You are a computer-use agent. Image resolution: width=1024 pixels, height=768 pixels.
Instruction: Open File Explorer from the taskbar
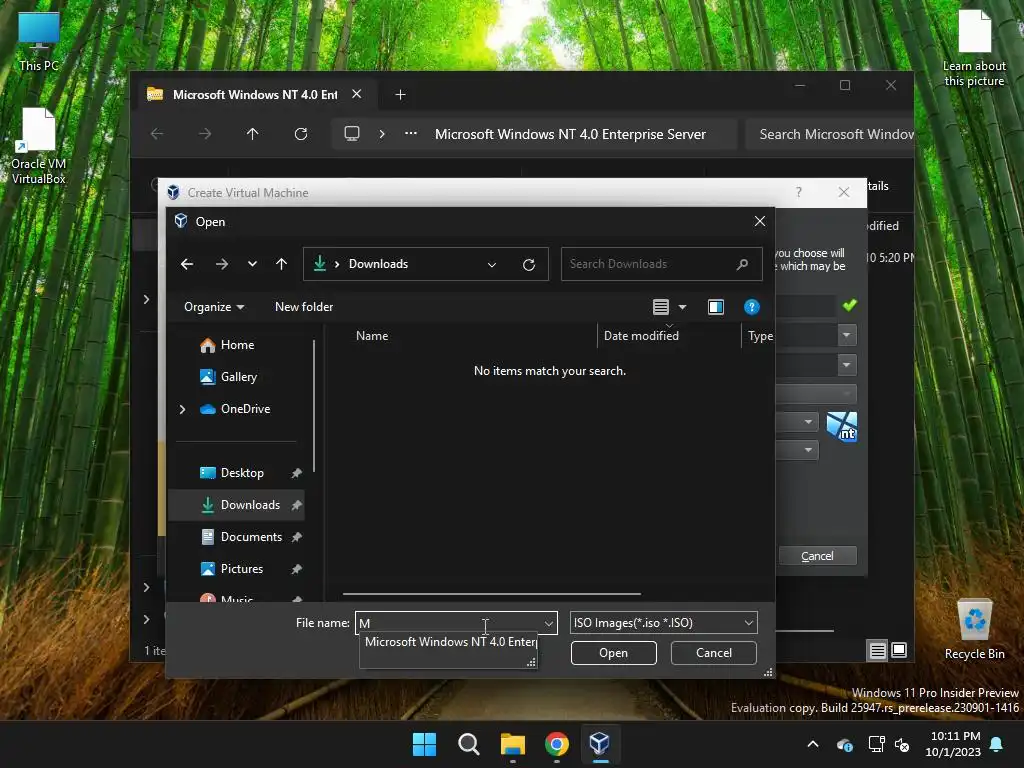(x=513, y=744)
